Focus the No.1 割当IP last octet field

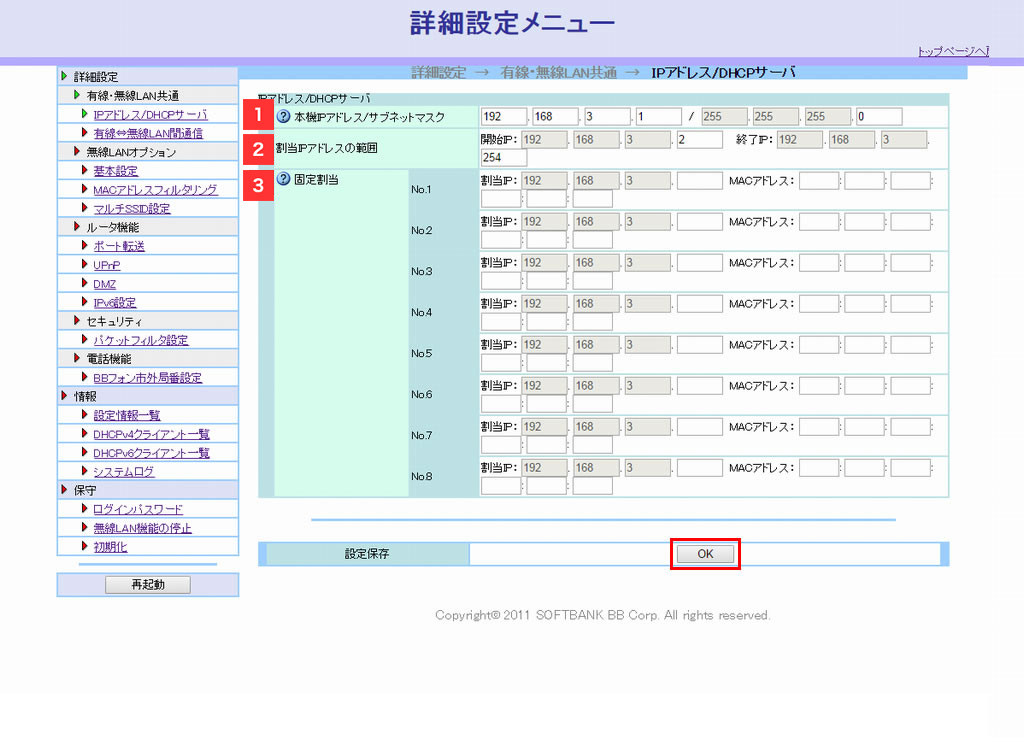coord(699,181)
